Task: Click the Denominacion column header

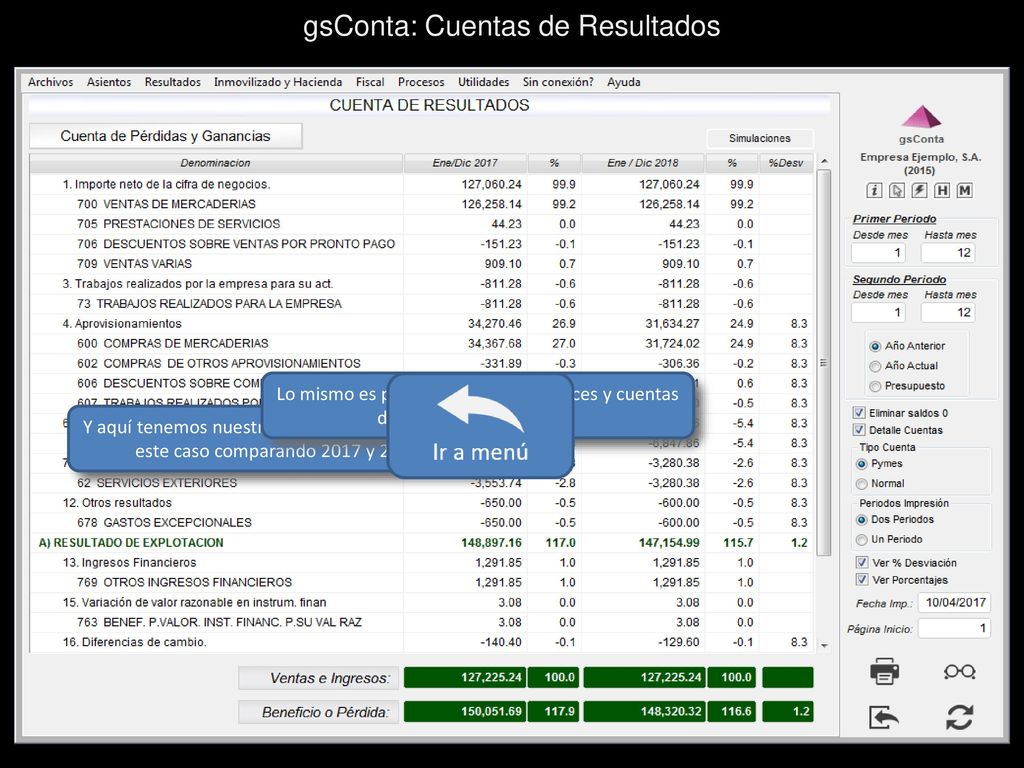Action: point(216,163)
